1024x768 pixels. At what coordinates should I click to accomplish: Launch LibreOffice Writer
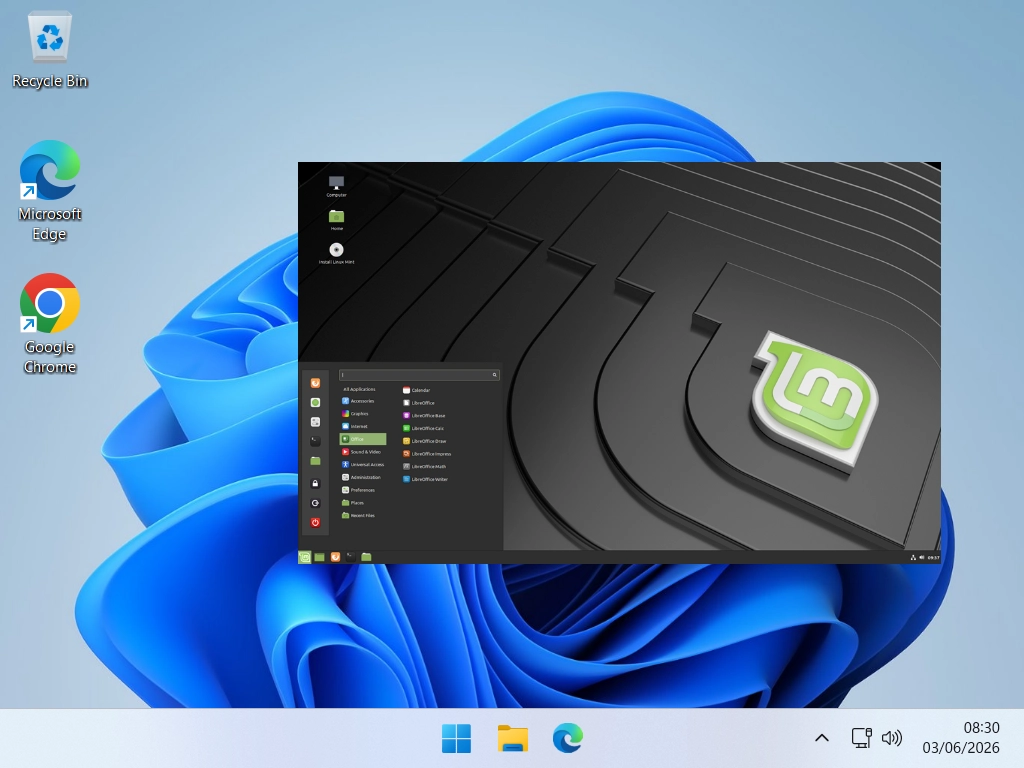tap(425, 479)
